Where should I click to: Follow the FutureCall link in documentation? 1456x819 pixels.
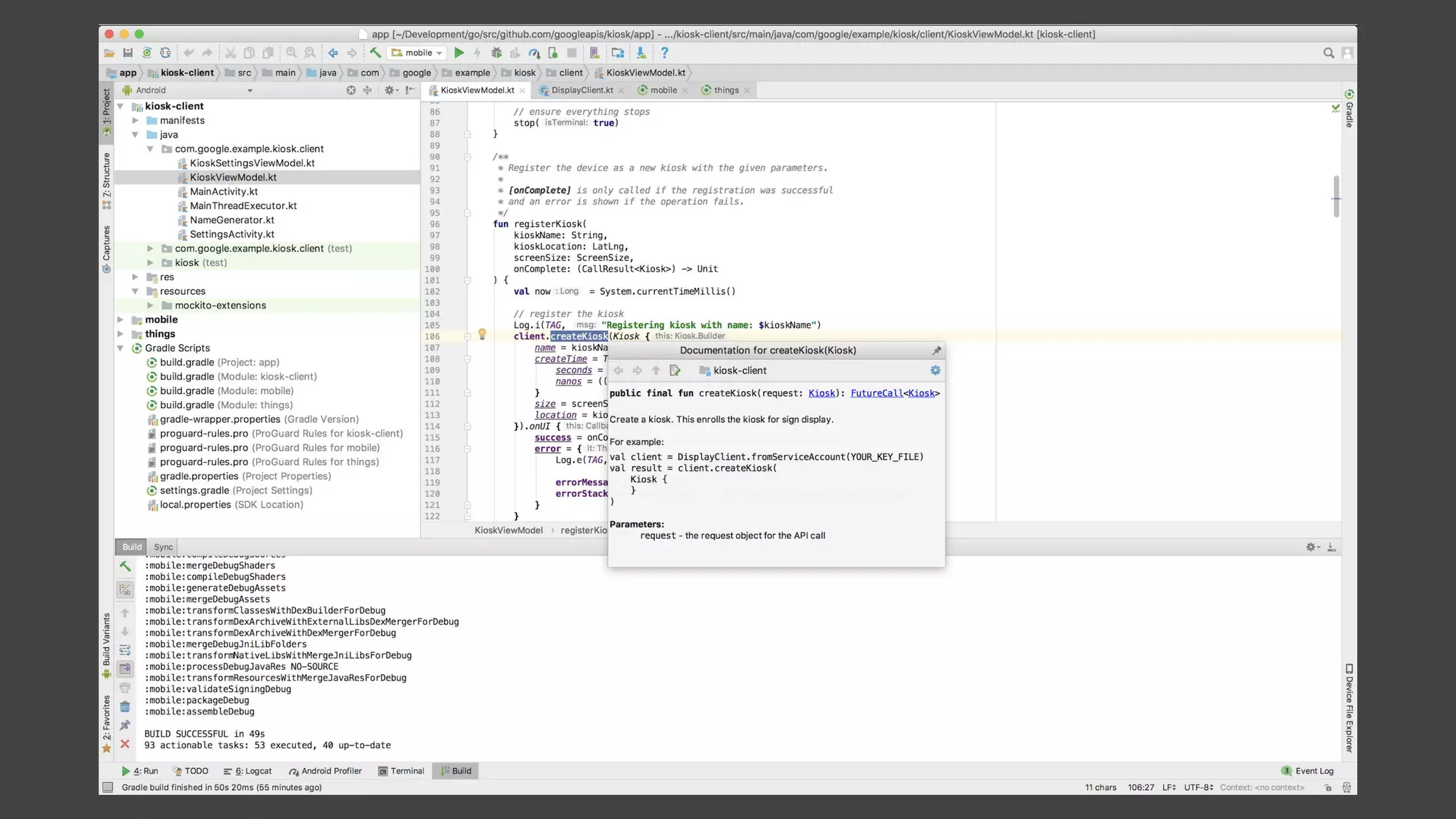(876, 393)
